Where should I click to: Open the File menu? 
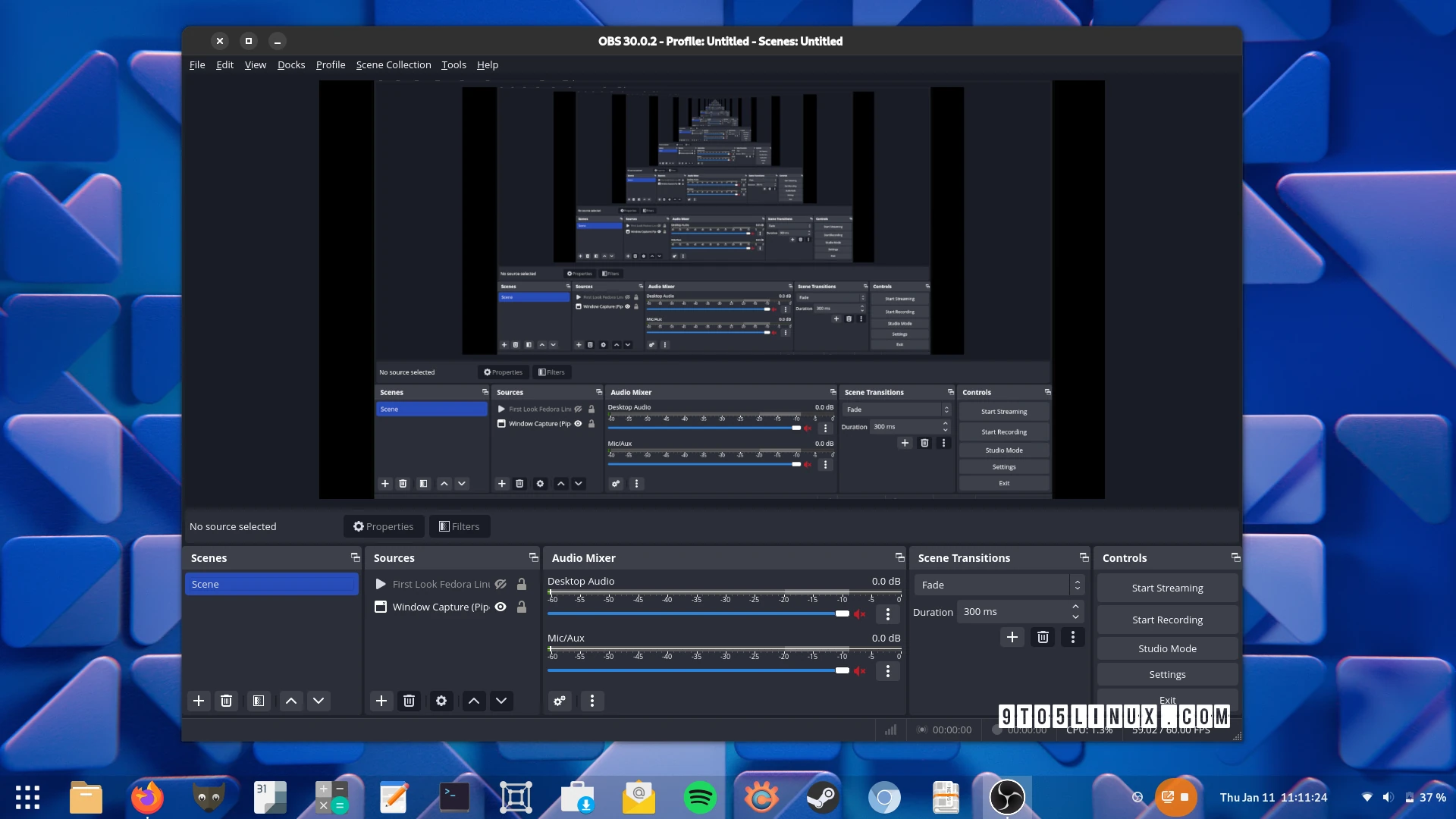point(197,64)
